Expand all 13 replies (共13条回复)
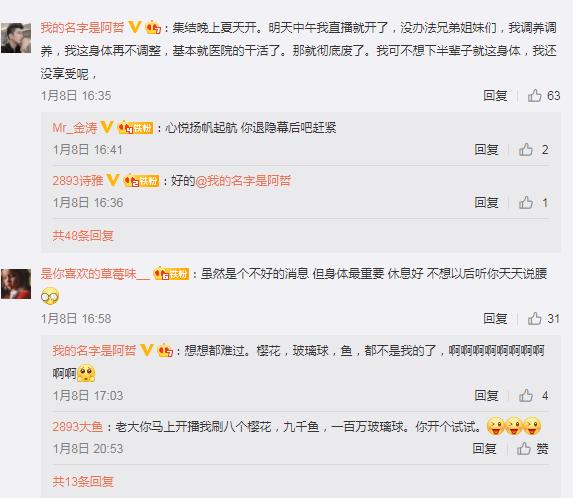Image resolution: width=573 pixels, height=498 pixels. [x=83, y=482]
